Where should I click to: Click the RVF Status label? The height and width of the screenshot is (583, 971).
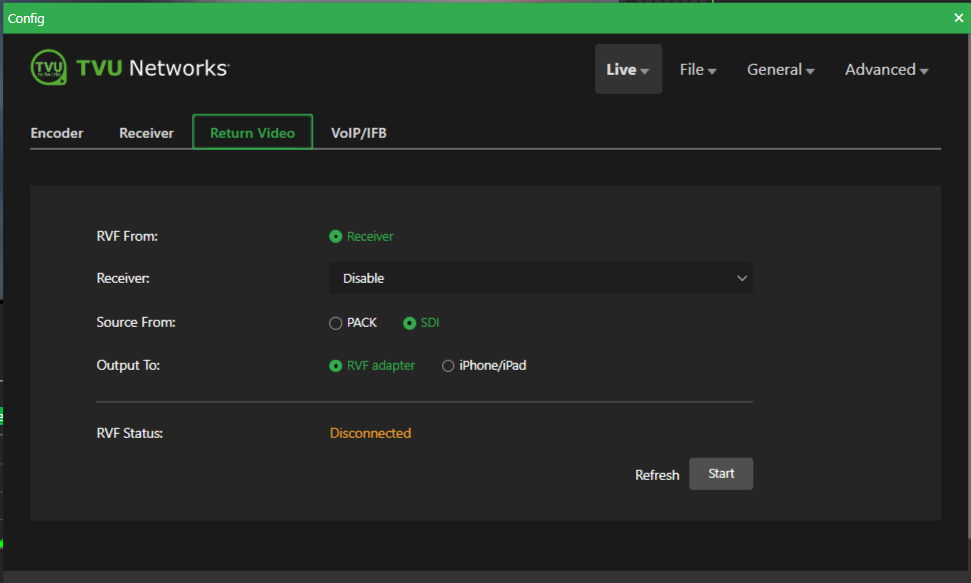pyautogui.click(x=129, y=433)
